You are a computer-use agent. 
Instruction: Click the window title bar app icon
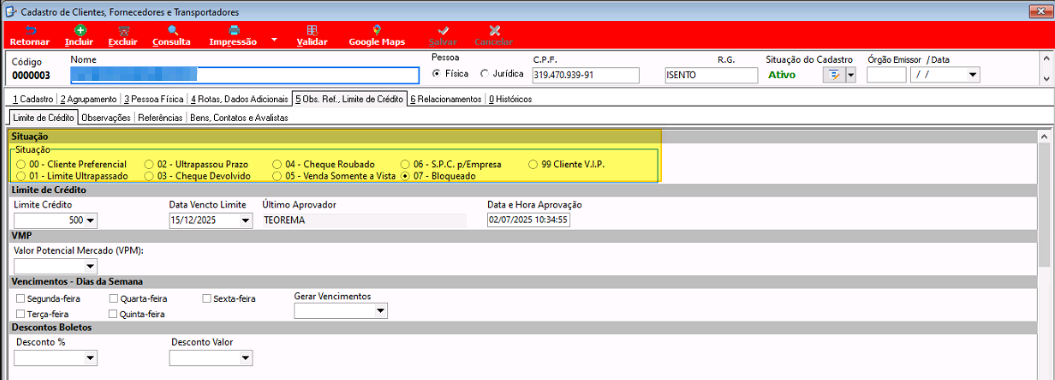click(11, 12)
